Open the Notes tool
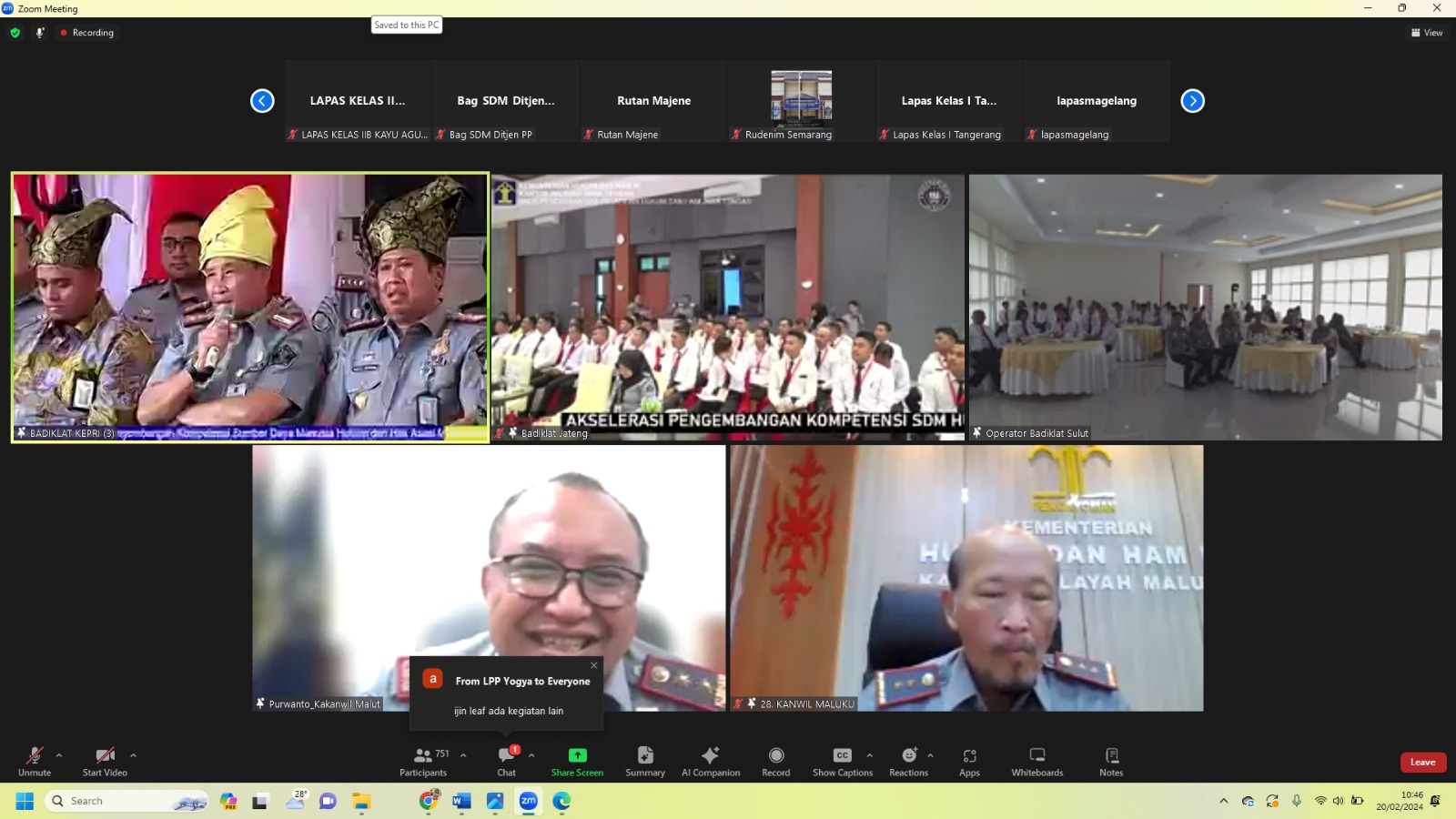Image resolution: width=1456 pixels, height=819 pixels. click(x=1111, y=761)
